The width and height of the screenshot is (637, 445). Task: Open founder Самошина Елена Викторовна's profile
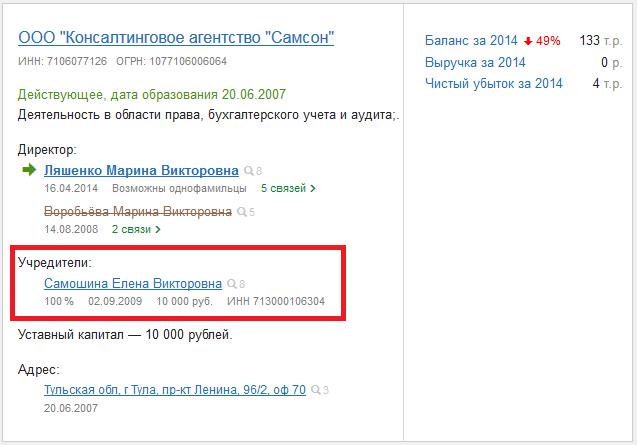pos(132,284)
